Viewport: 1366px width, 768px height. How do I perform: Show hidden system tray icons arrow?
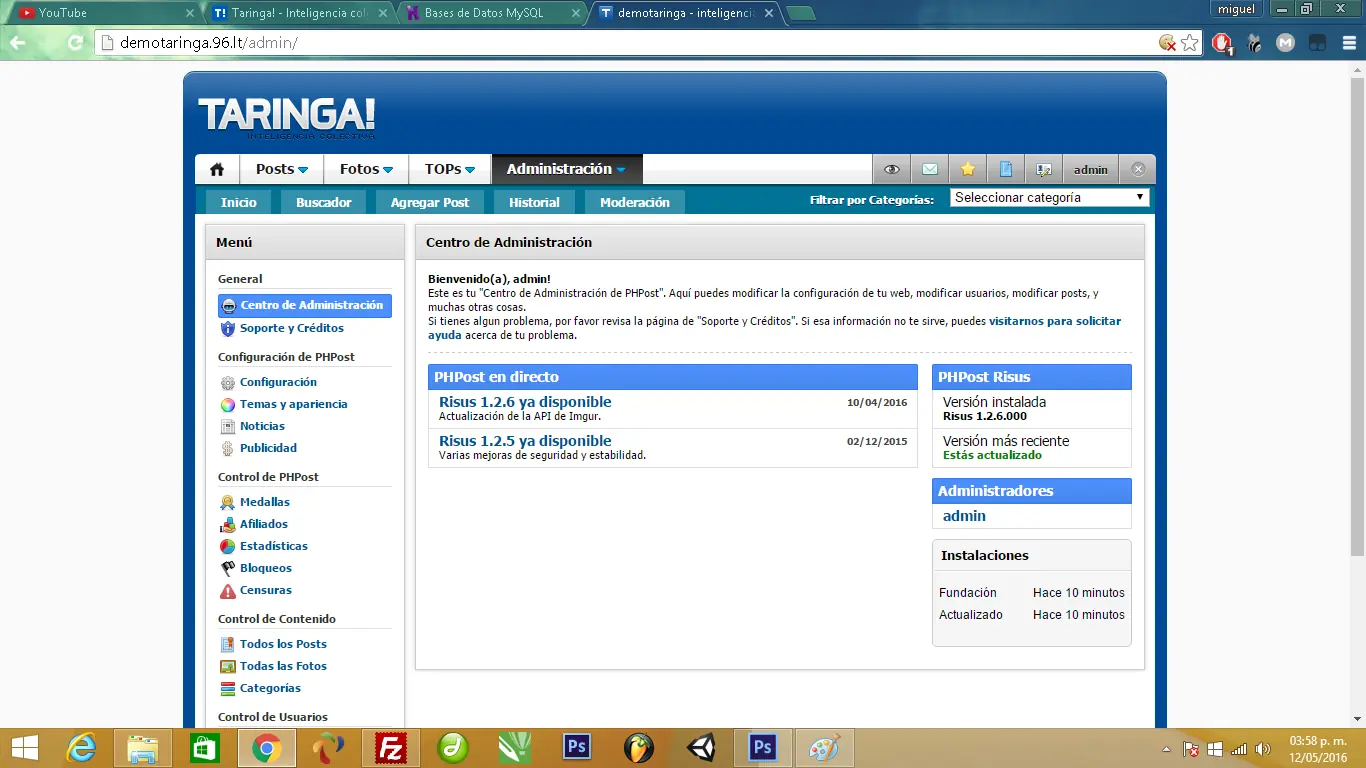(x=1165, y=749)
